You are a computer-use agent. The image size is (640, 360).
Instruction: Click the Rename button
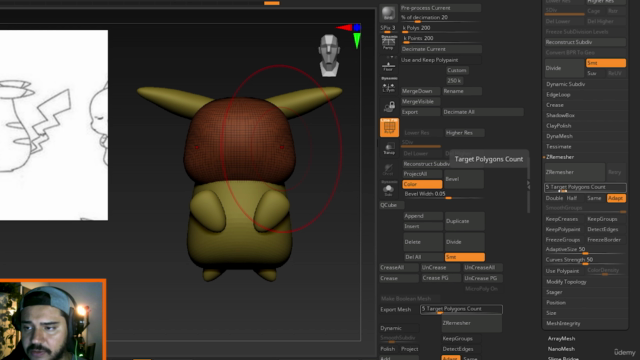462,91
